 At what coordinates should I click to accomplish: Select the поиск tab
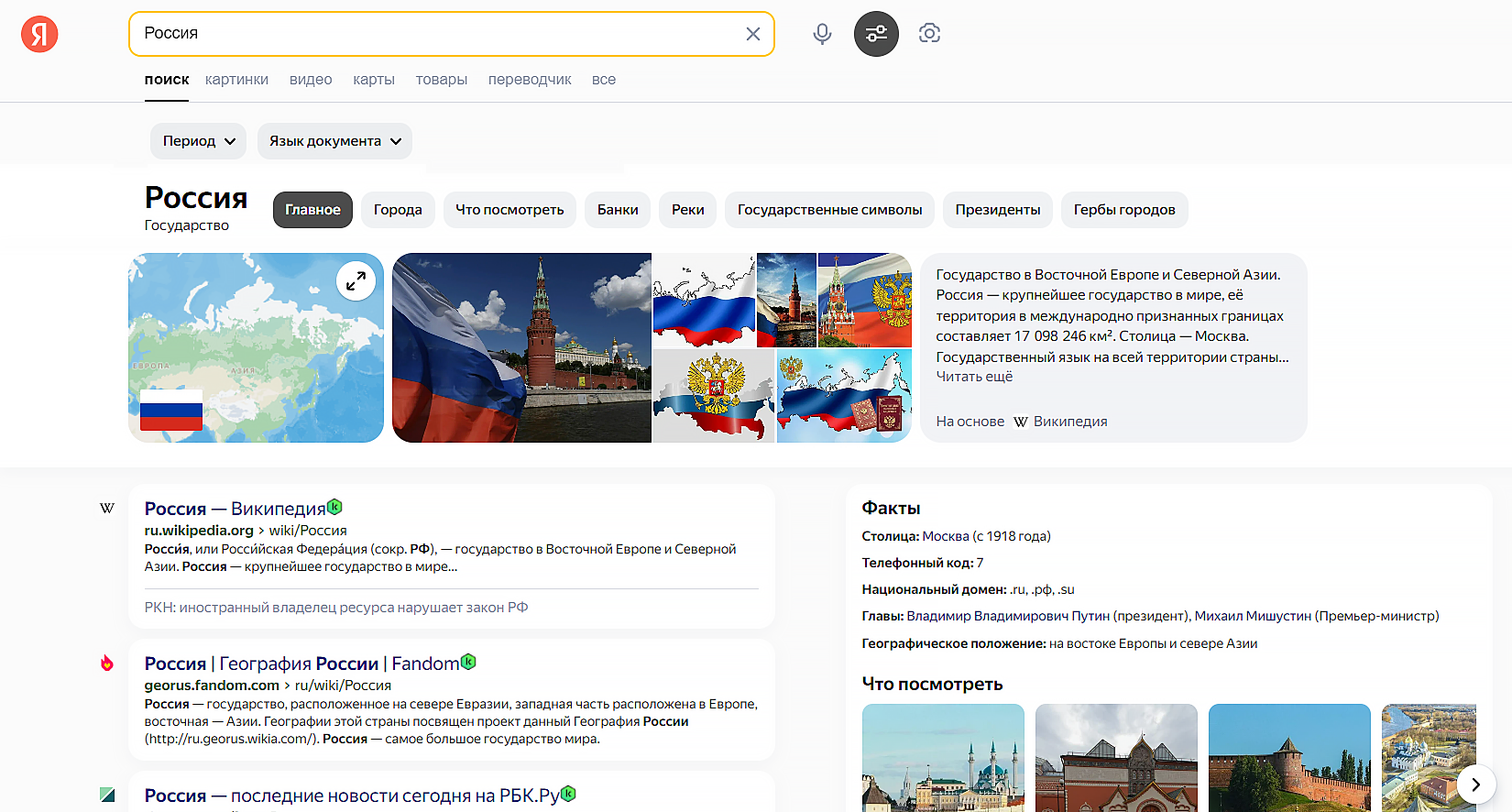click(x=167, y=80)
